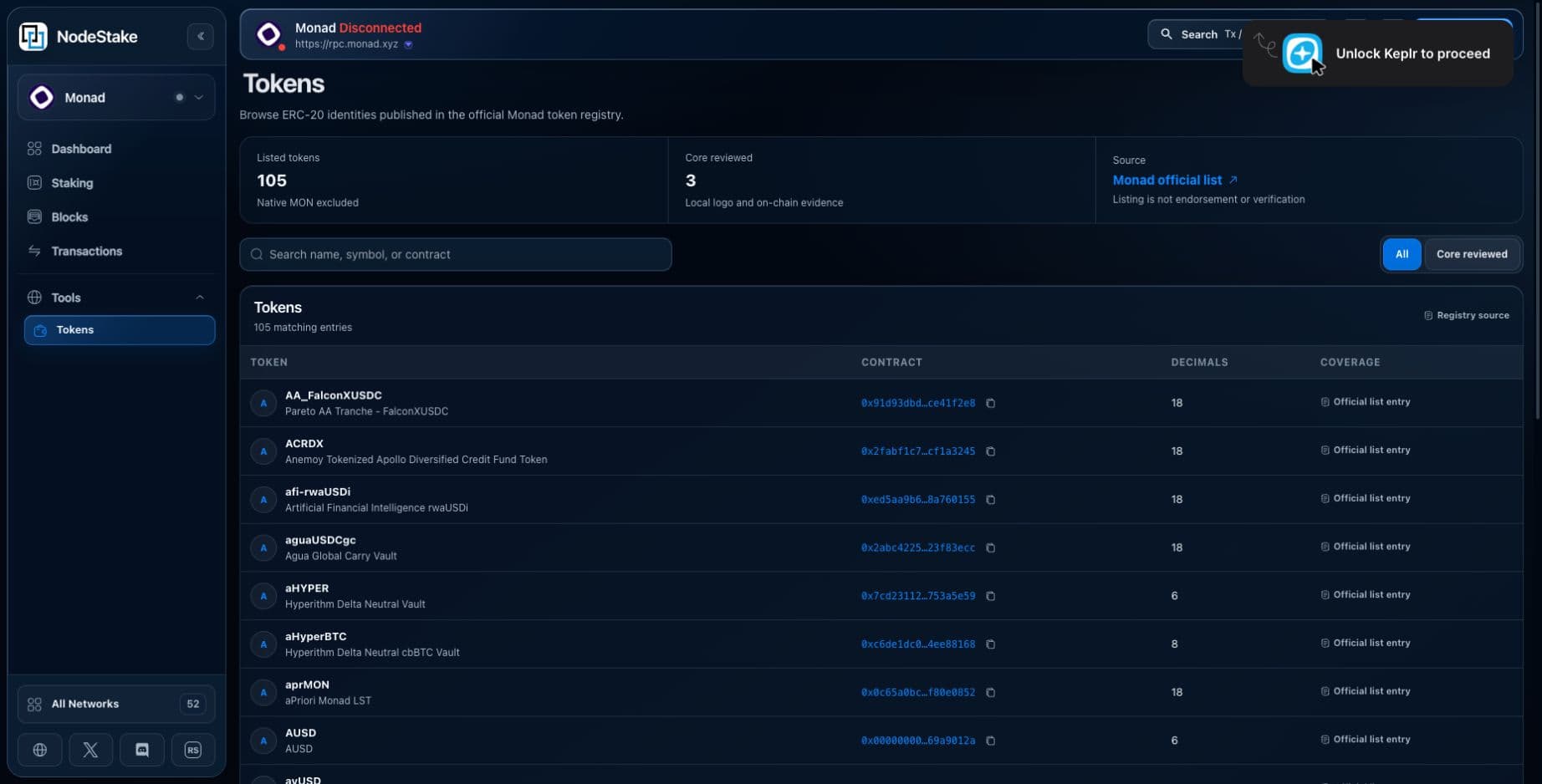Screen dimensions: 1542x784
Task: Click the 52 networks count badge
Action: point(193,704)
